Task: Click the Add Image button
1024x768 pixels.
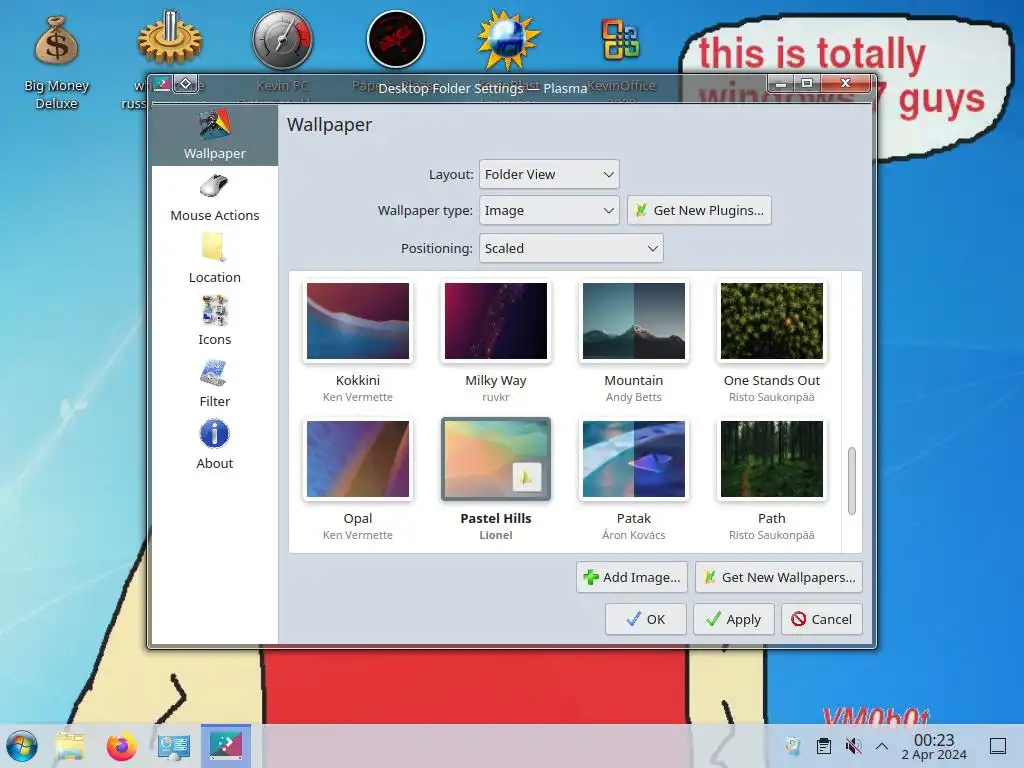Action: click(x=632, y=577)
